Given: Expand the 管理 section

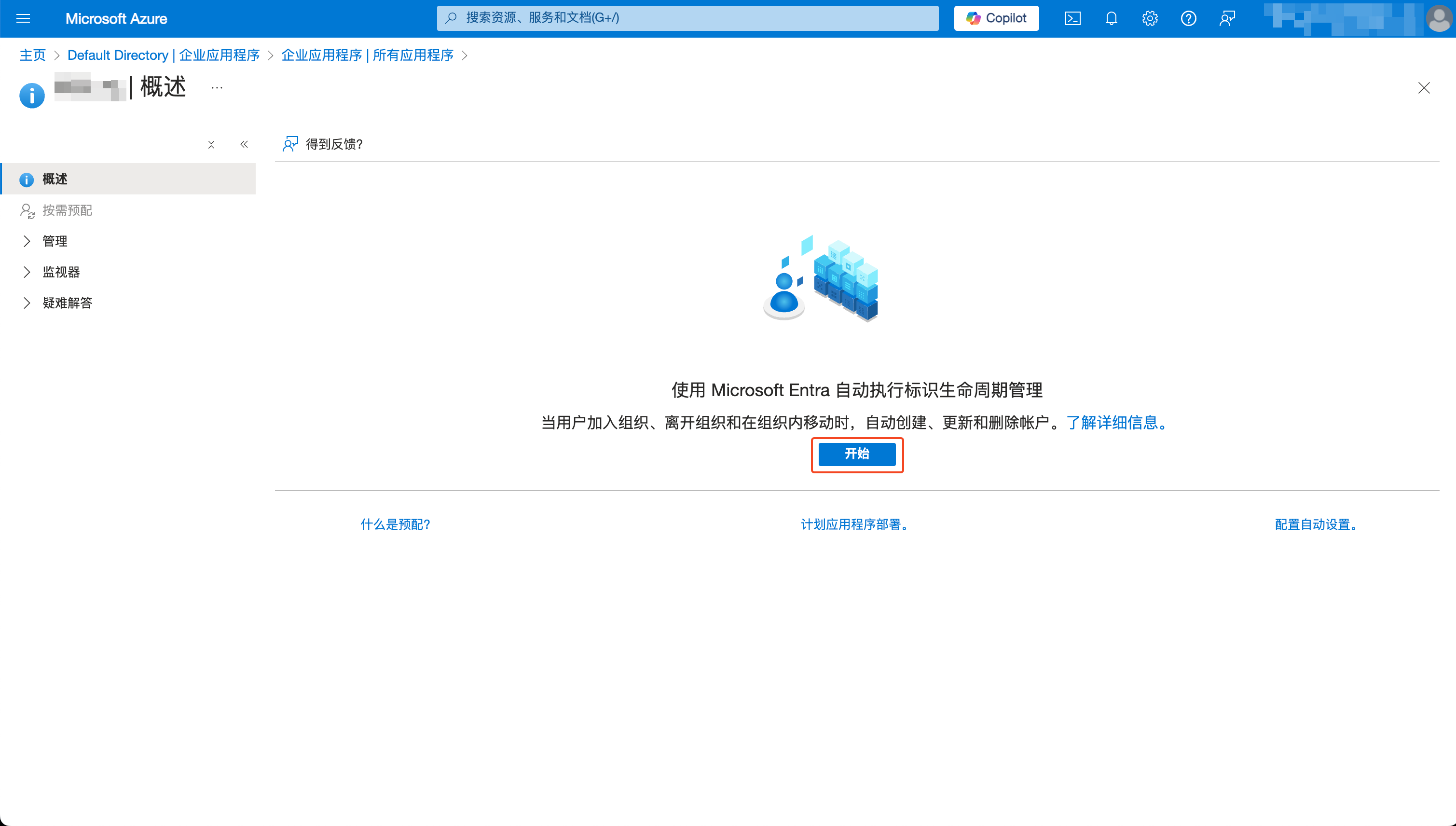Looking at the screenshot, I should coord(54,241).
